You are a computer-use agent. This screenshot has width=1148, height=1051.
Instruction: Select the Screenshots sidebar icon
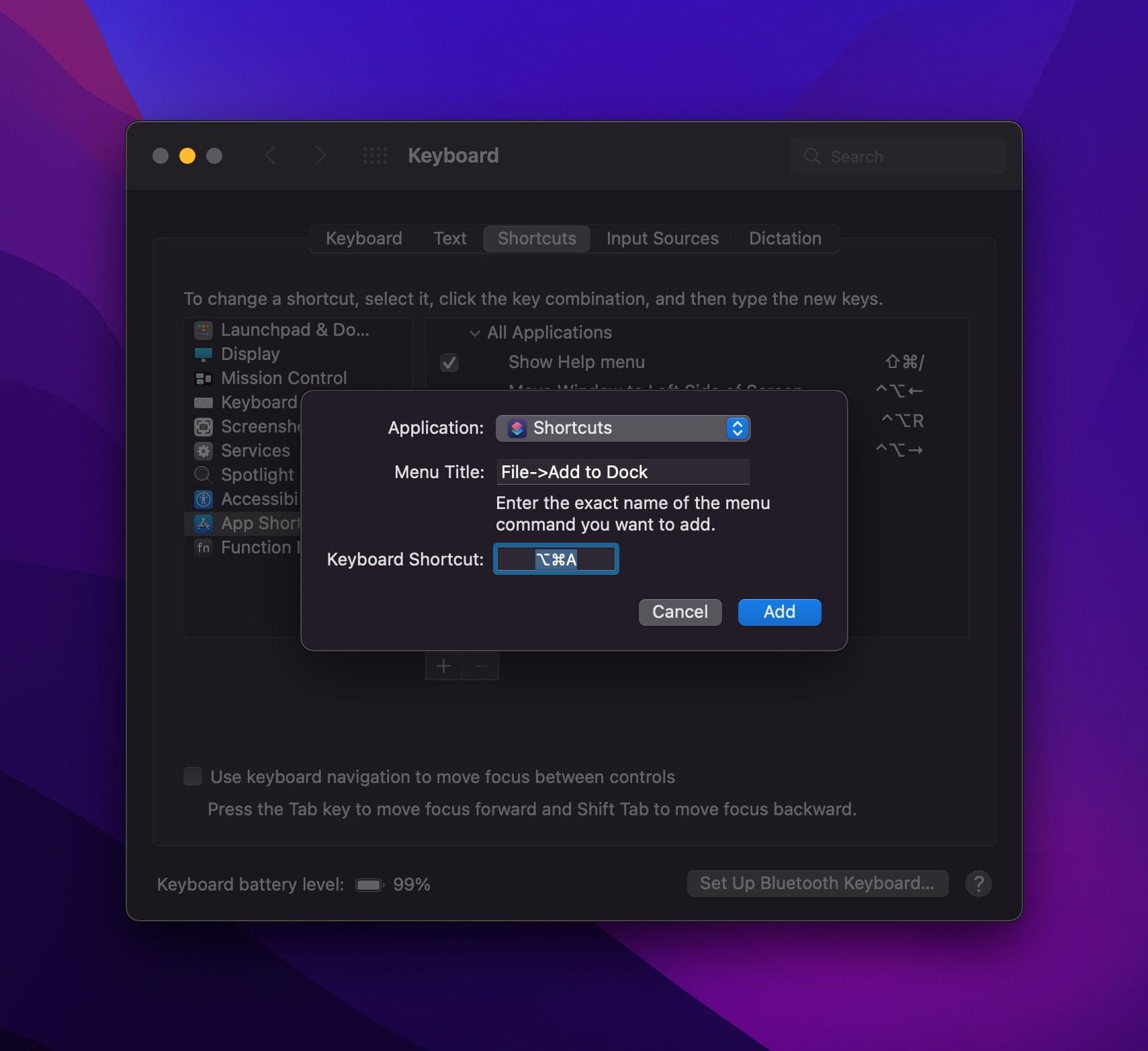pos(203,426)
